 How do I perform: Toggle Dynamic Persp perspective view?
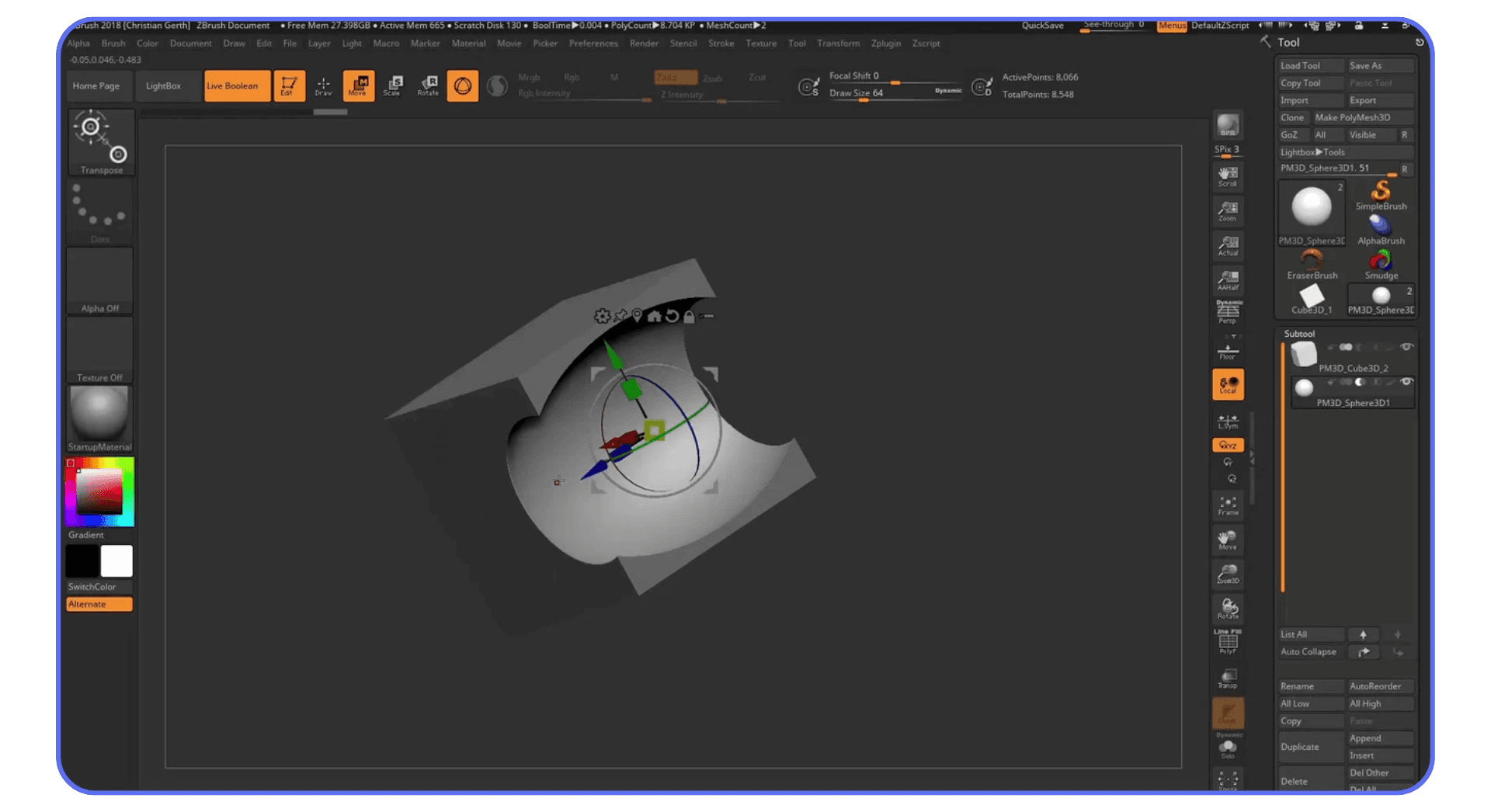1228,312
